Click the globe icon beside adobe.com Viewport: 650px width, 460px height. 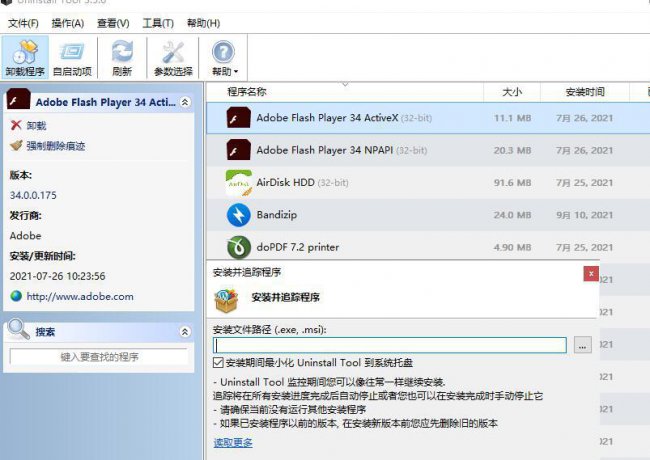tap(16, 296)
